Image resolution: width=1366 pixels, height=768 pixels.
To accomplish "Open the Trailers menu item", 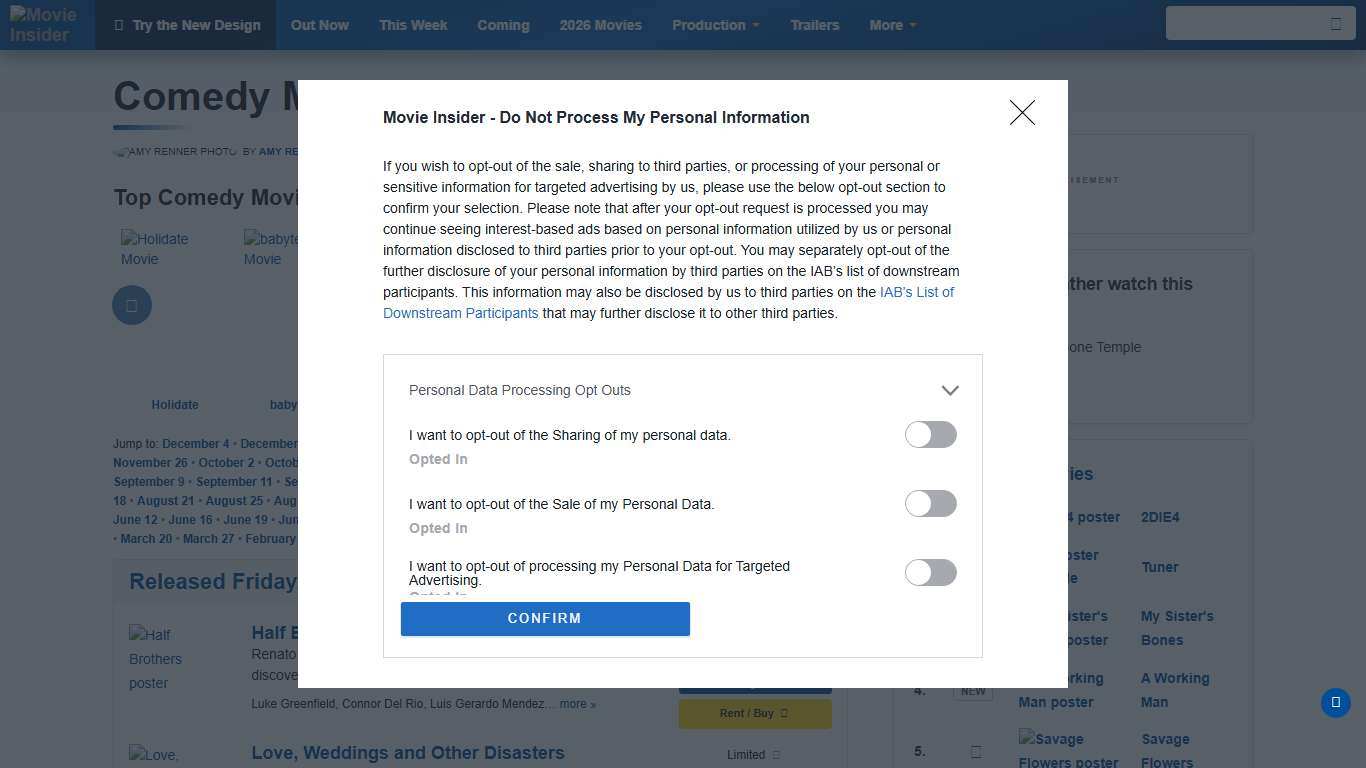I will click(x=814, y=25).
